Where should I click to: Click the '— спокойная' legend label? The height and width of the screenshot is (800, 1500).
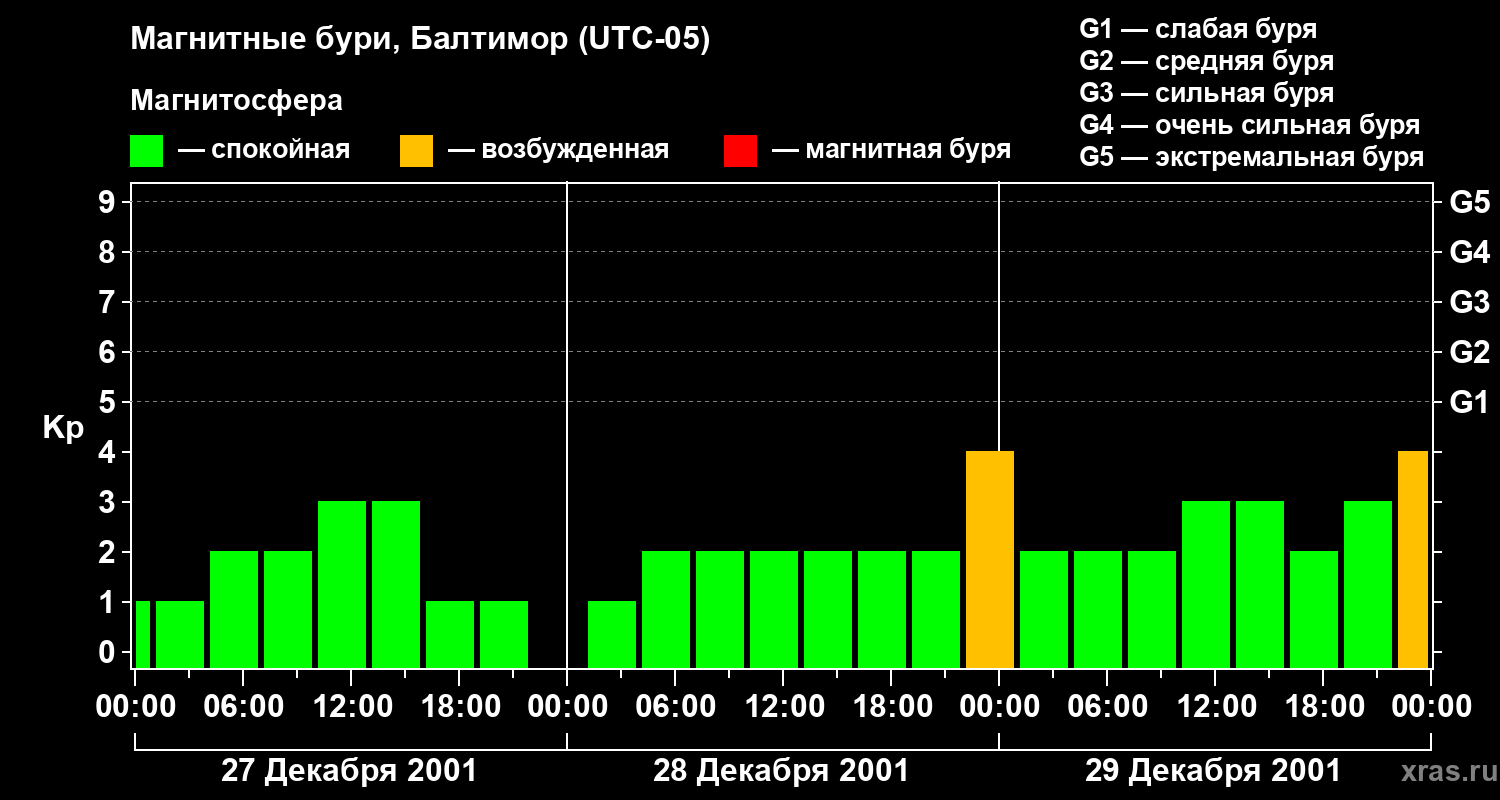tap(264, 150)
